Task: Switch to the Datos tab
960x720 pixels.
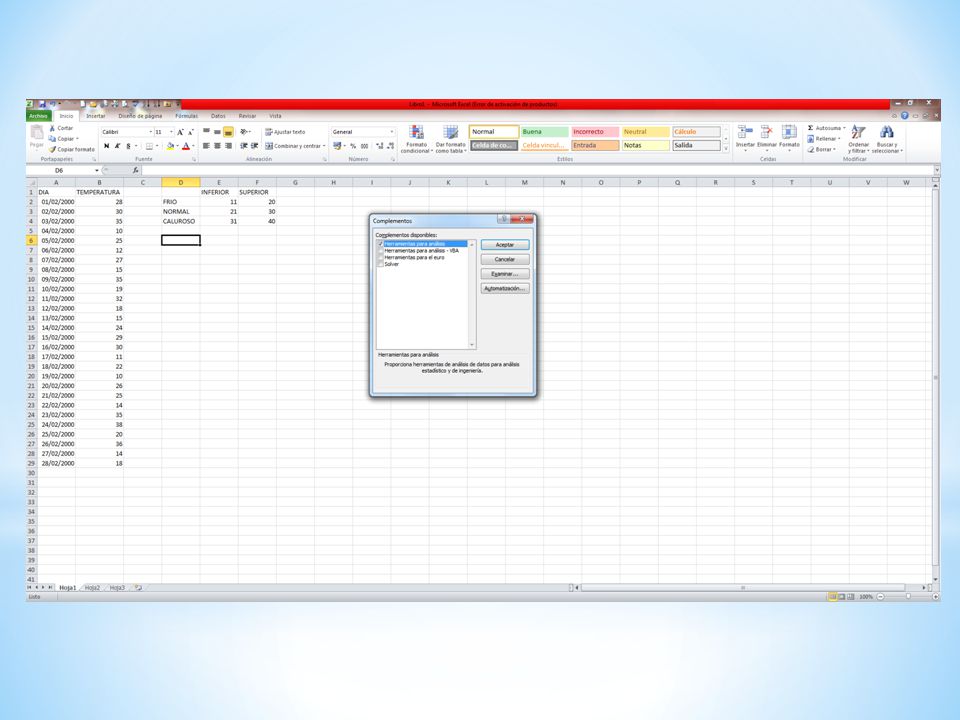Action: [218, 116]
